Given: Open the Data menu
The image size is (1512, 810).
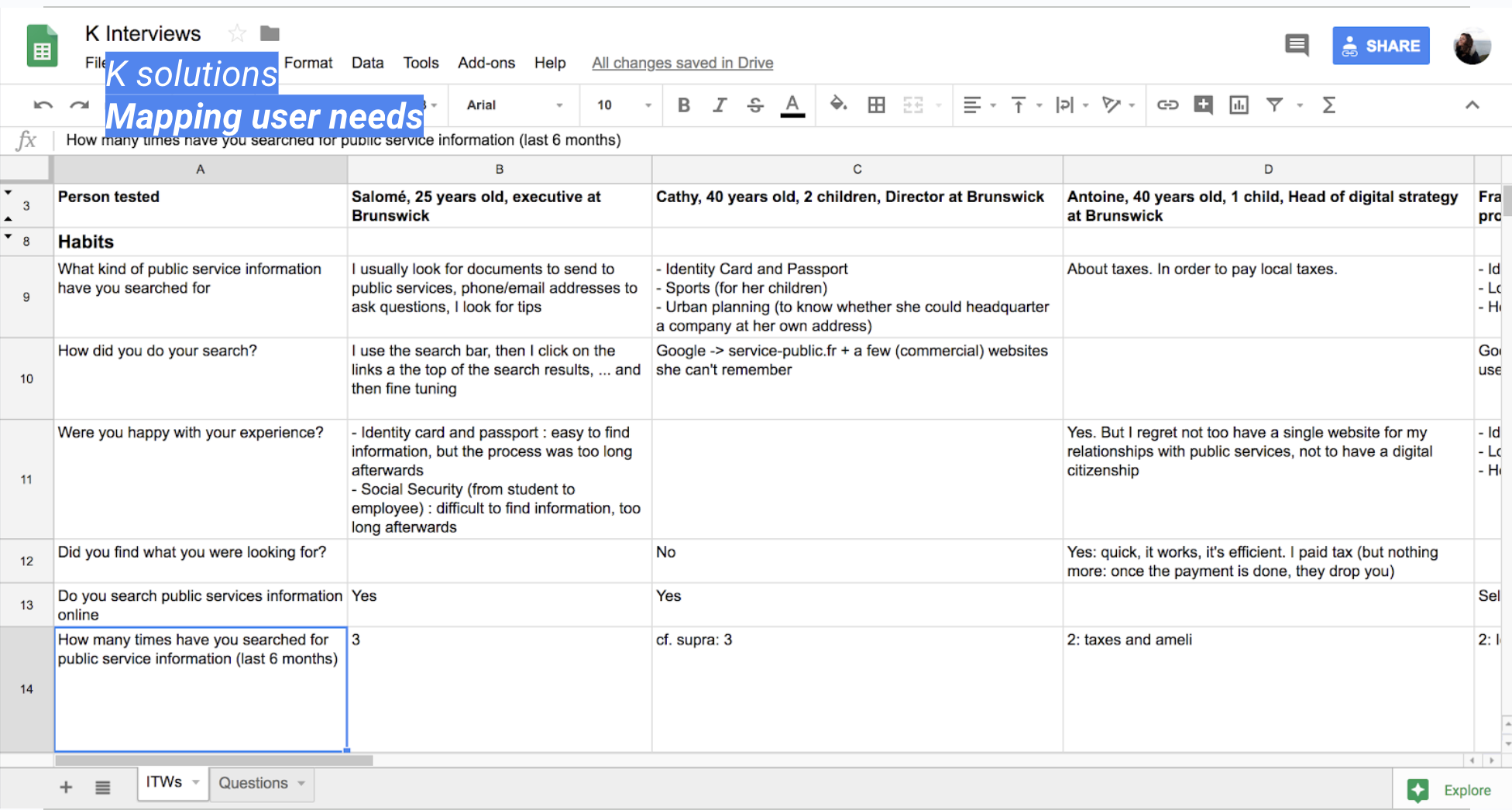Looking at the screenshot, I should point(367,63).
